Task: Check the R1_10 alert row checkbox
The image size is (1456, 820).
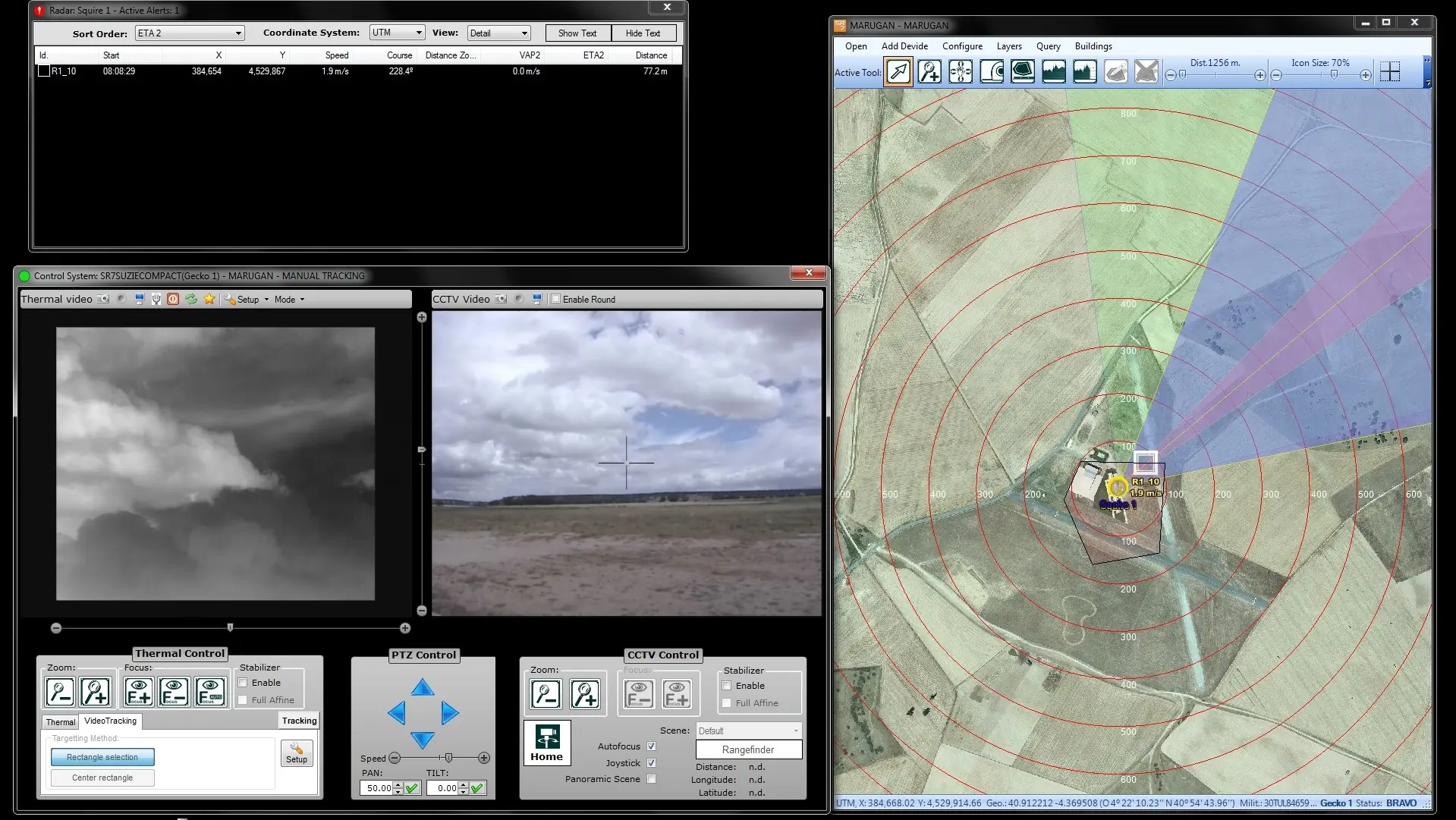Action: tap(44, 71)
